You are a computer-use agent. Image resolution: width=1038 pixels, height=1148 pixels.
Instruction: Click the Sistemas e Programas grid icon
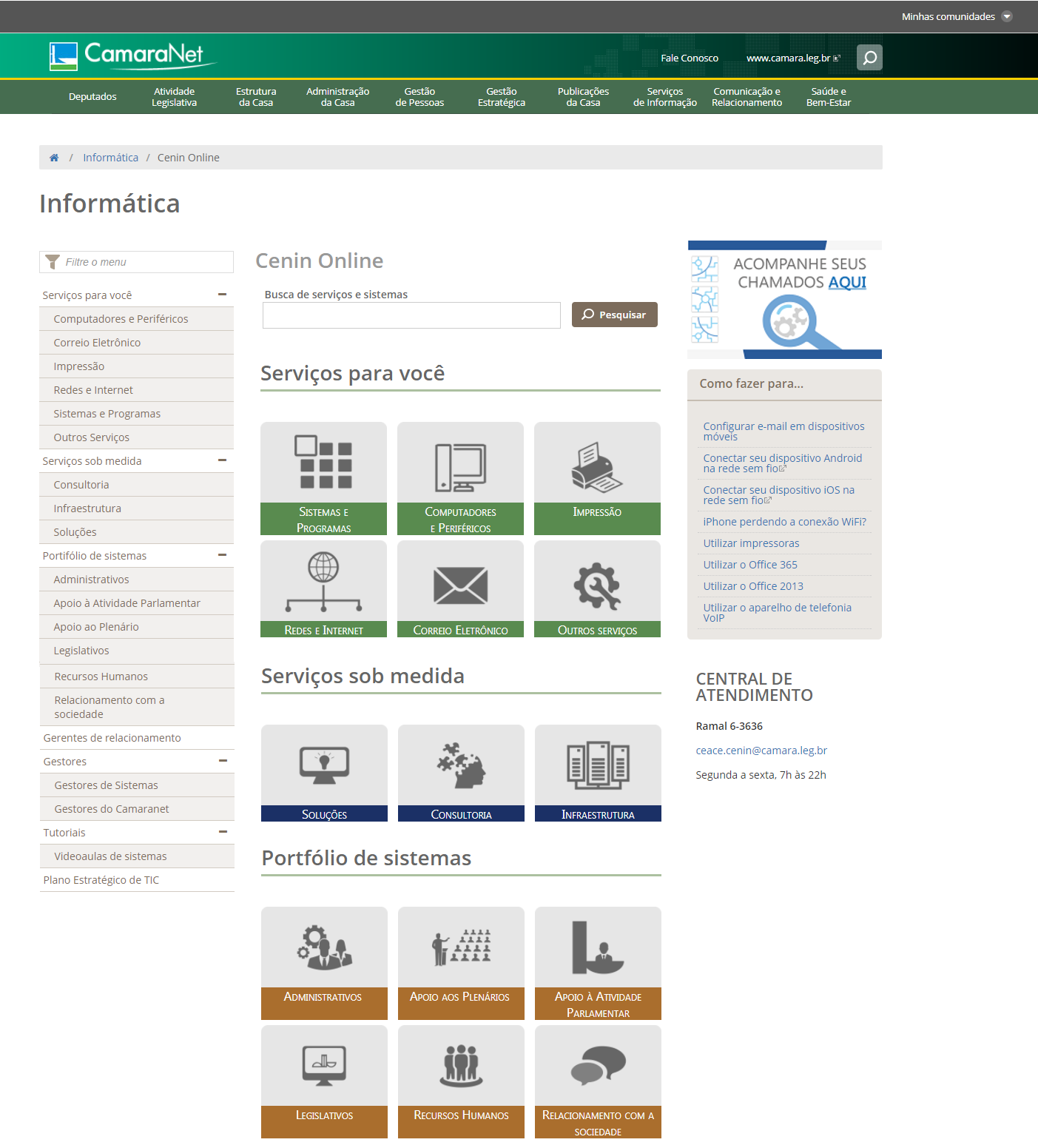(x=323, y=463)
